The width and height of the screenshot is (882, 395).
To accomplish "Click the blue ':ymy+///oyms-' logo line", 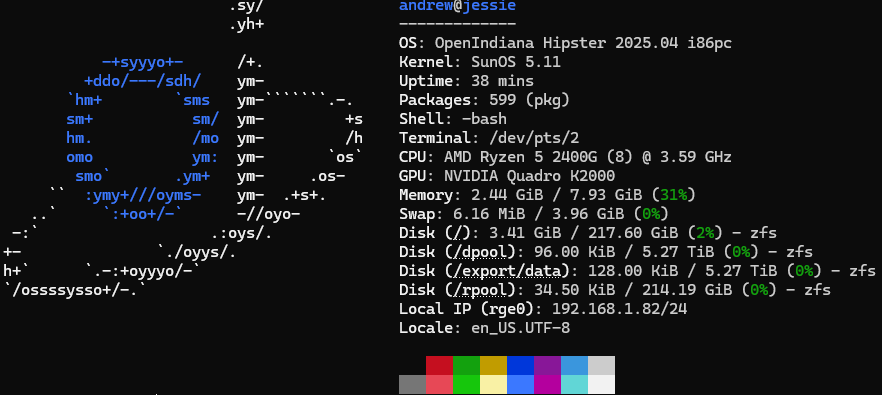I will point(142,195).
